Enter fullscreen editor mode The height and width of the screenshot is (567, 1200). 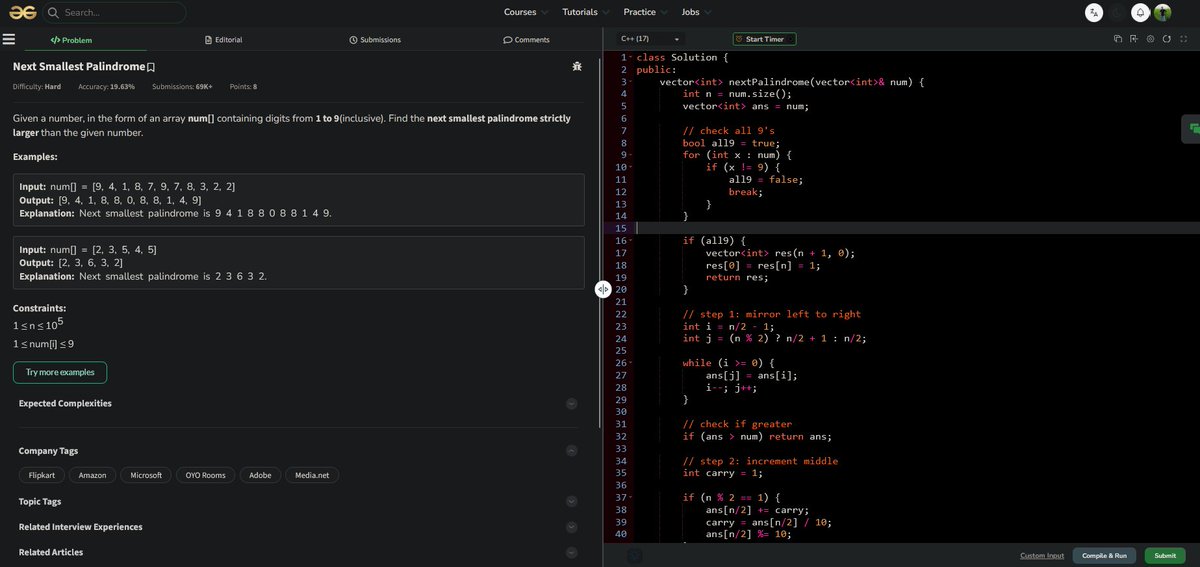[x=1183, y=39]
